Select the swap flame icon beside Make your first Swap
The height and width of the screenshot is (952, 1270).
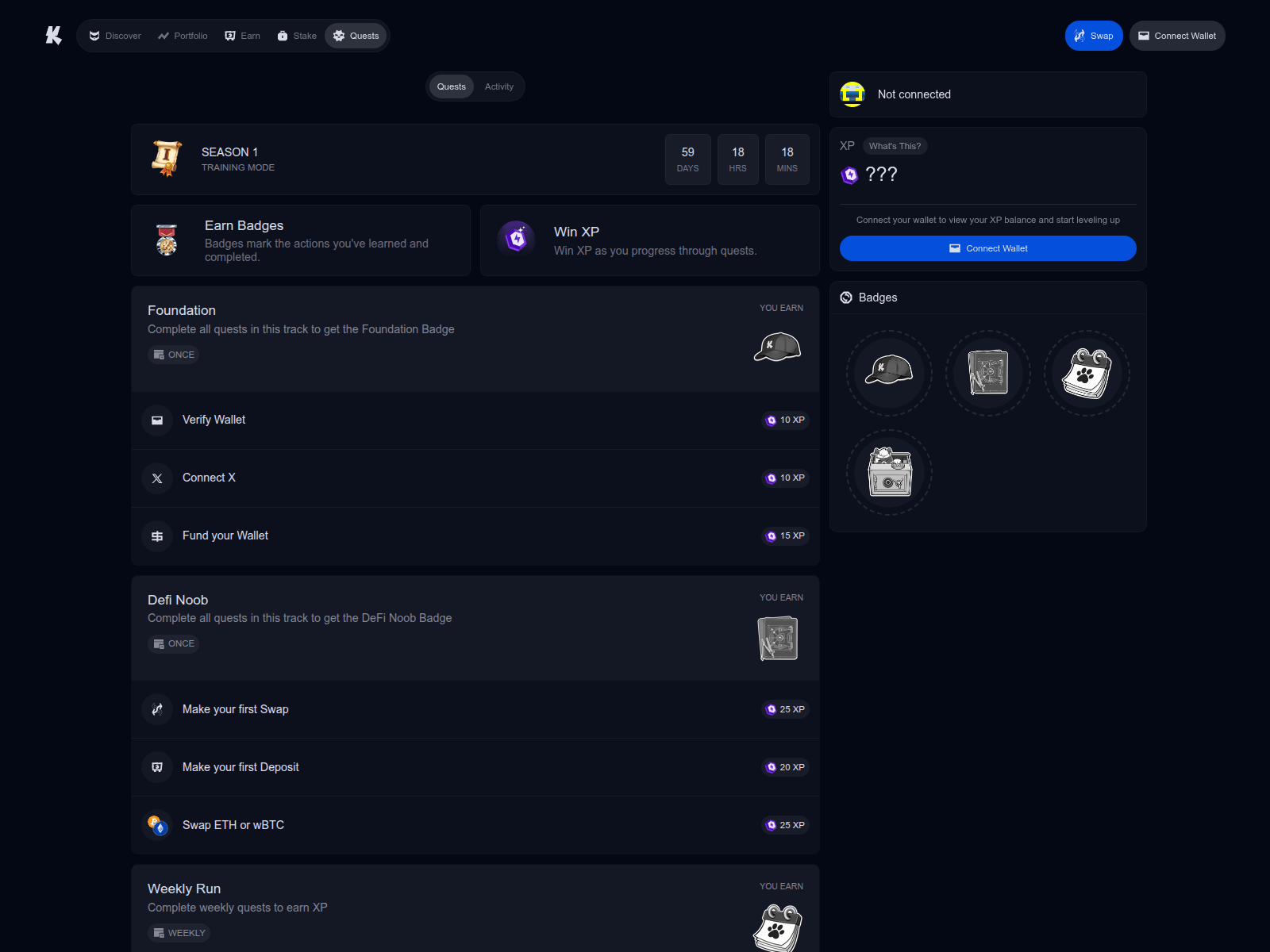coord(157,709)
